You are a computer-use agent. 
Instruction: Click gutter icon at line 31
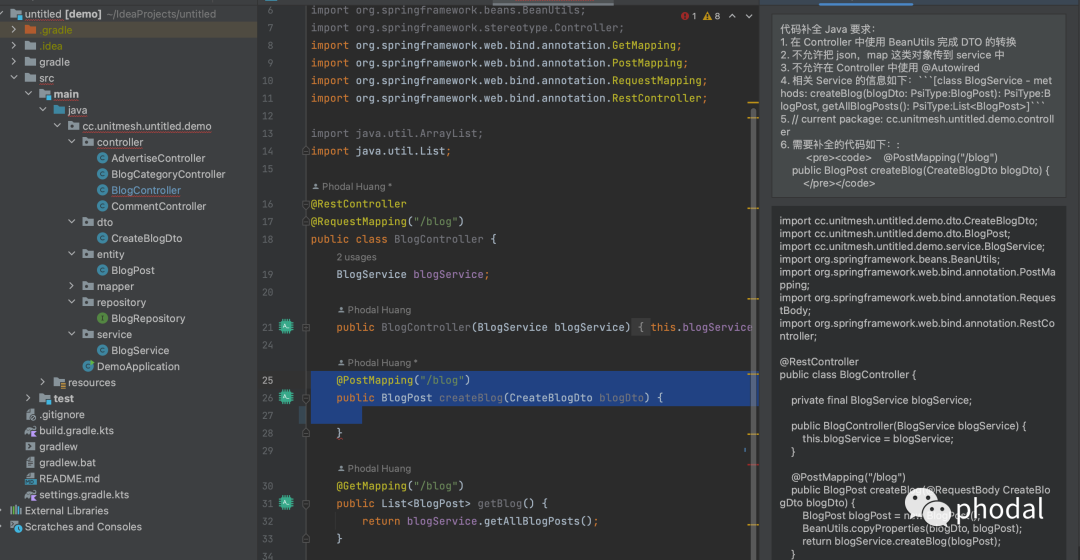(x=286, y=503)
